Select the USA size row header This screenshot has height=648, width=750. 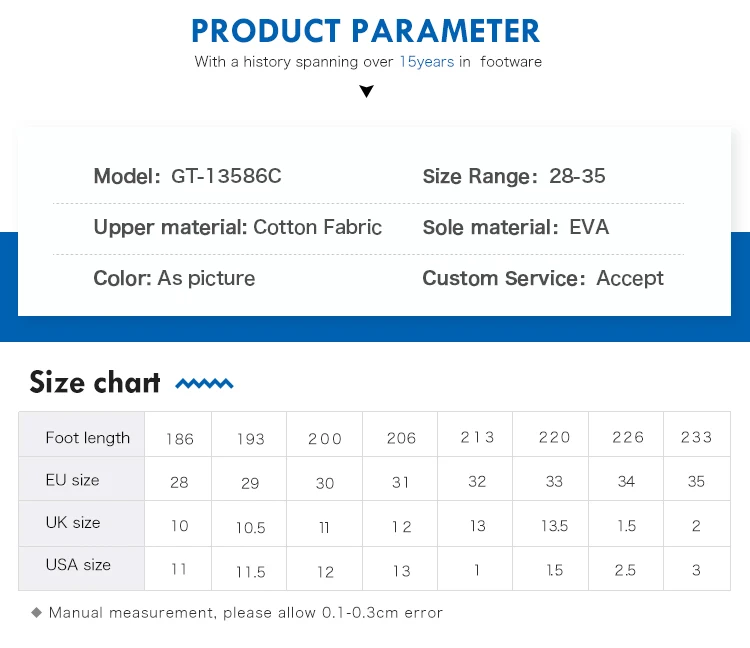[x=82, y=569]
